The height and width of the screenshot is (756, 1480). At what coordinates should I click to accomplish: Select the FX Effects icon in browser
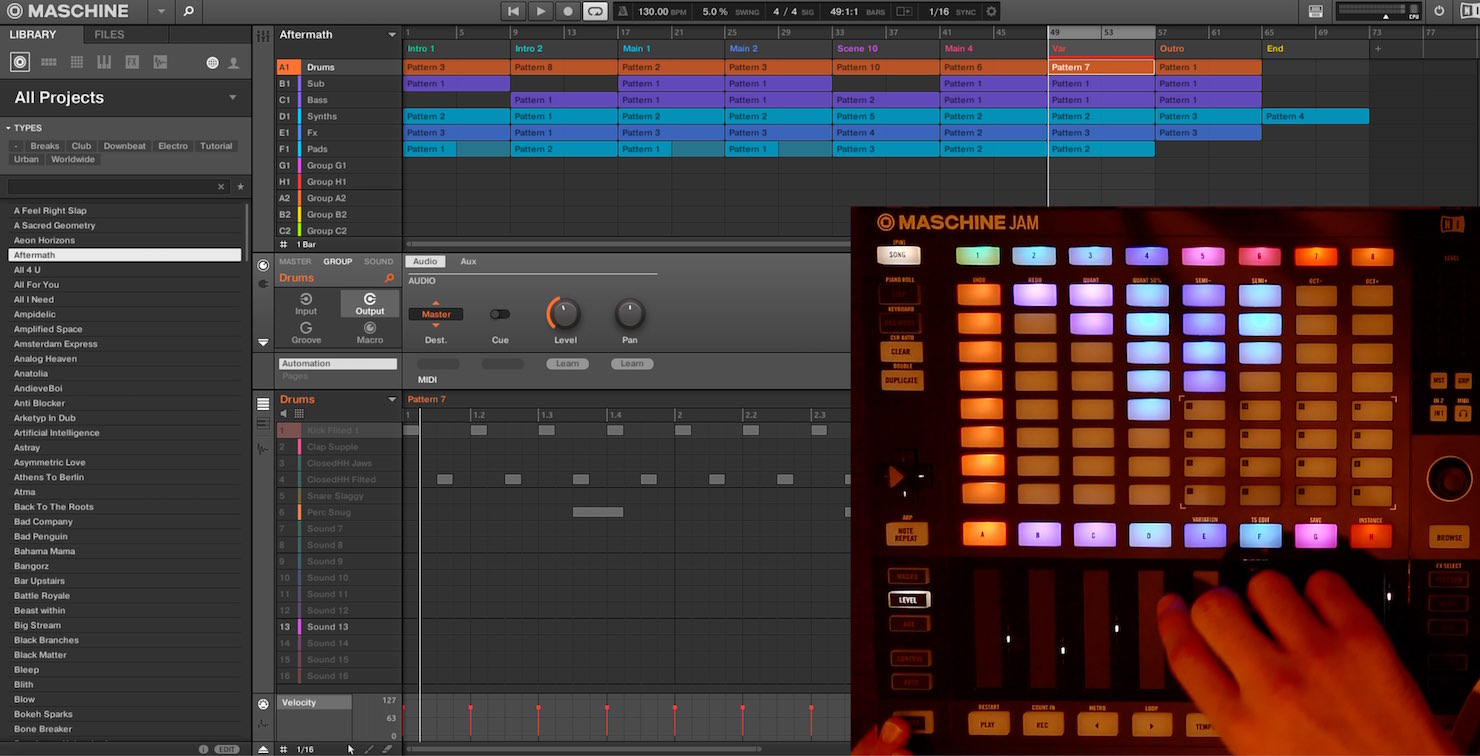tap(132, 62)
